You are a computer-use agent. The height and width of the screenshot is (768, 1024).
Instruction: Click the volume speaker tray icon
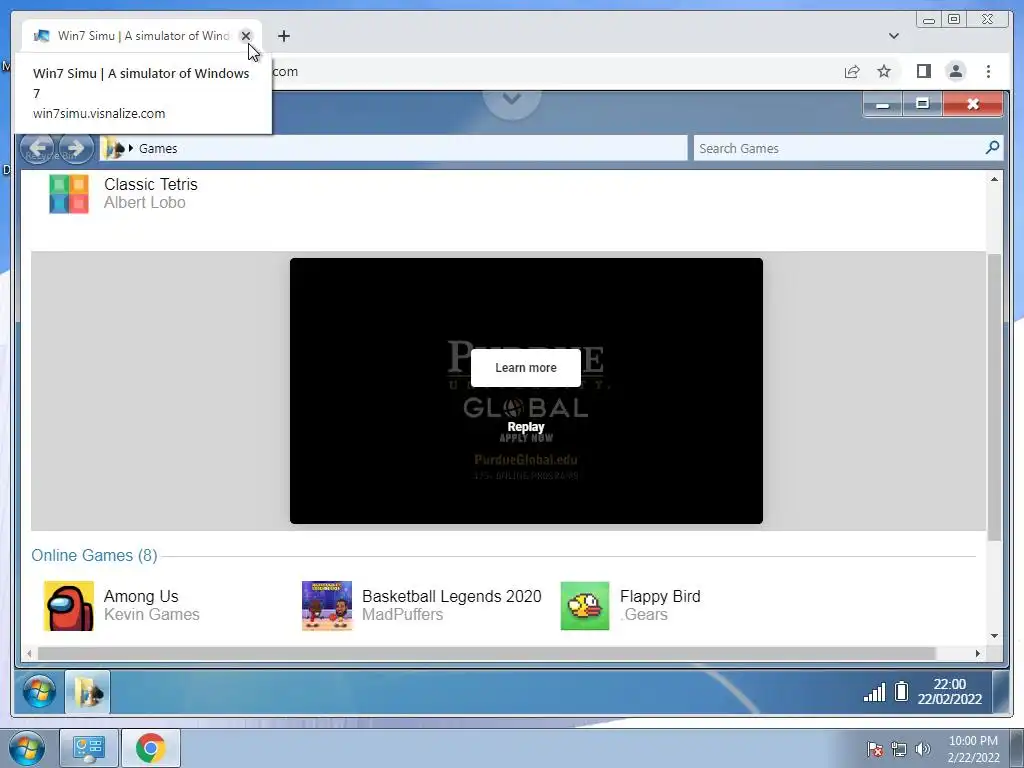click(x=922, y=749)
